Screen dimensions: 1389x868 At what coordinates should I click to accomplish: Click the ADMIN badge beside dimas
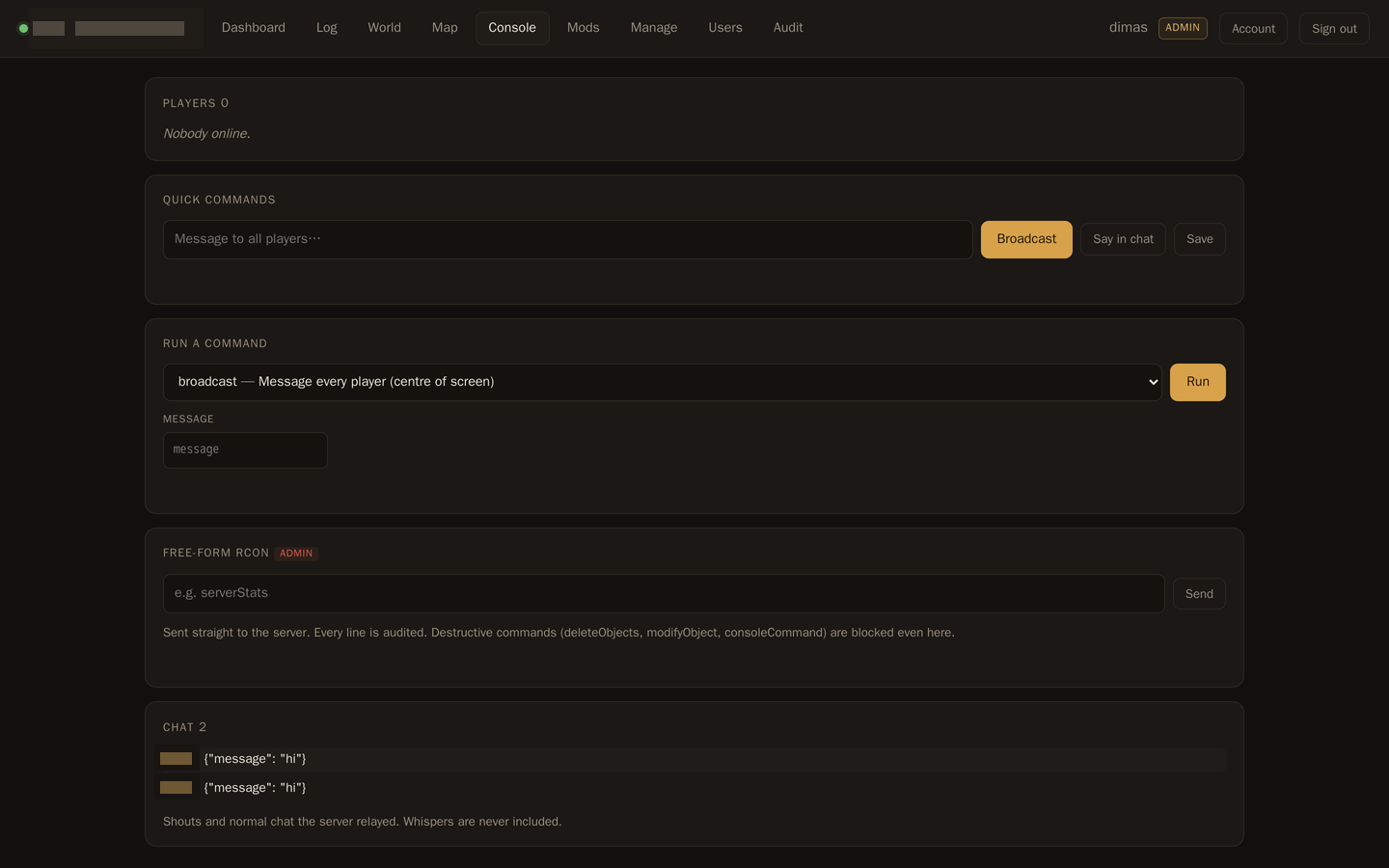point(1183,28)
